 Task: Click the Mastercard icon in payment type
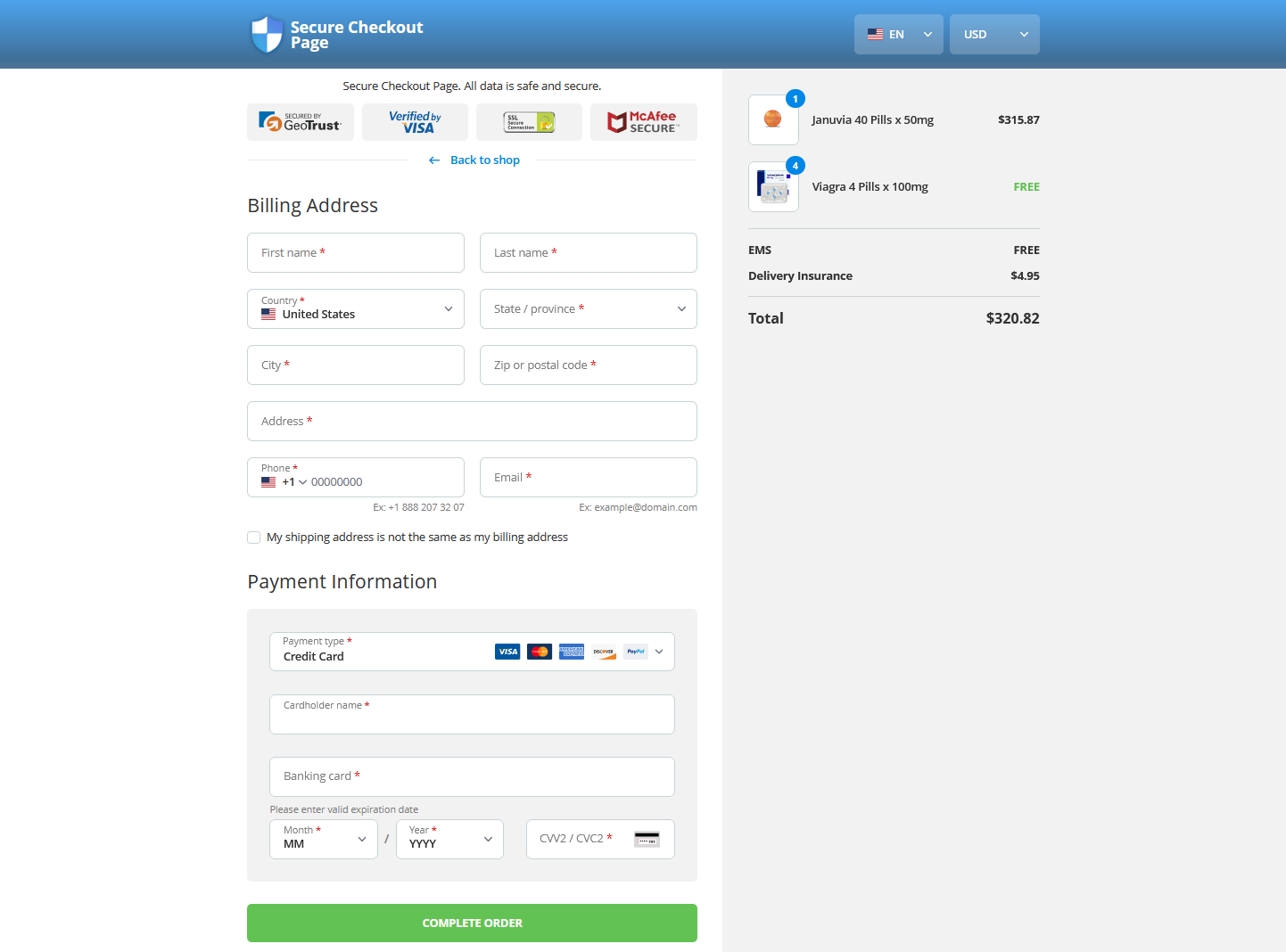[x=540, y=652]
